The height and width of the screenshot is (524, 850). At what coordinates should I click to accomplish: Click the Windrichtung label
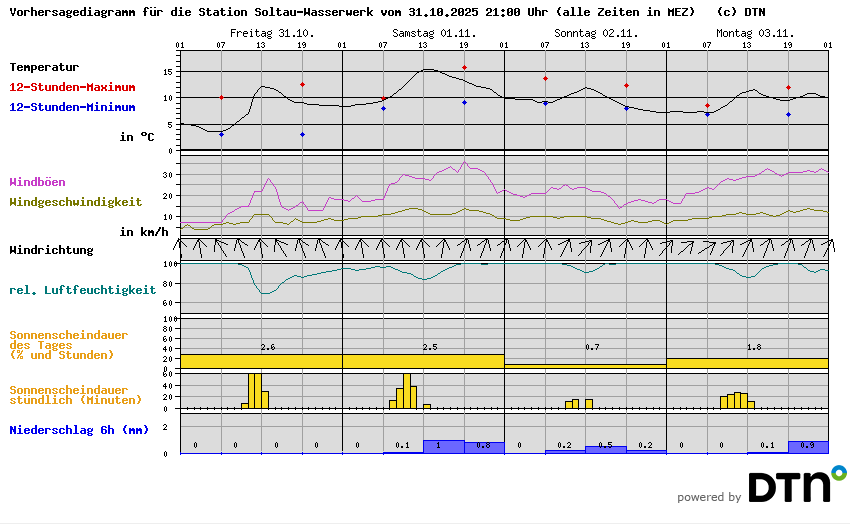coord(51,250)
